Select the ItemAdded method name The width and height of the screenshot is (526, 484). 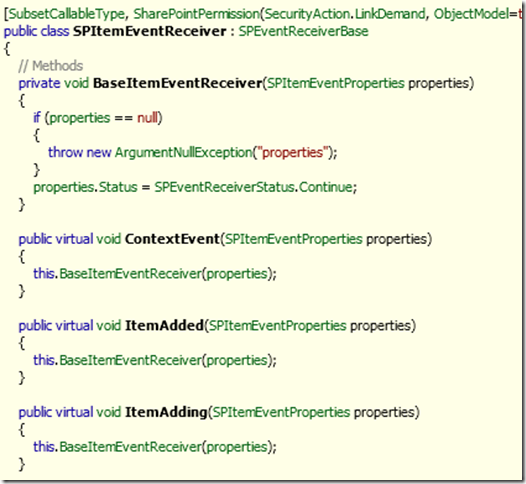pyautogui.click(x=164, y=326)
